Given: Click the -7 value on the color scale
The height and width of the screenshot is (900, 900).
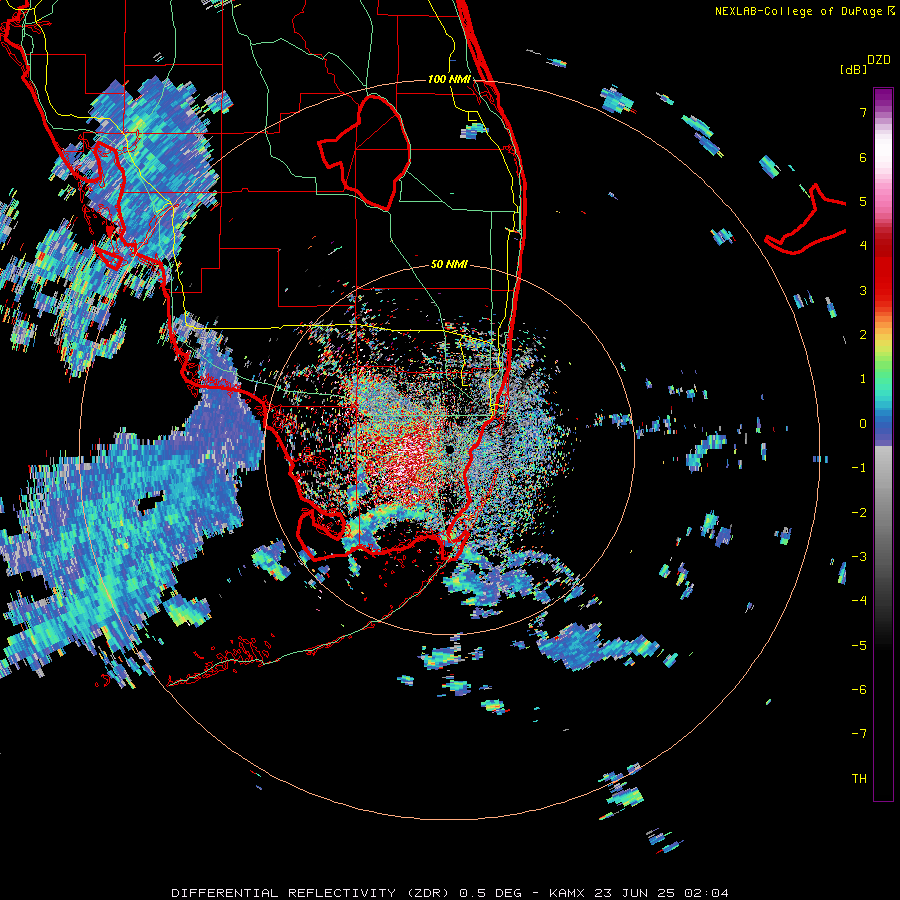Looking at the screenshot, I should point(859,734).
